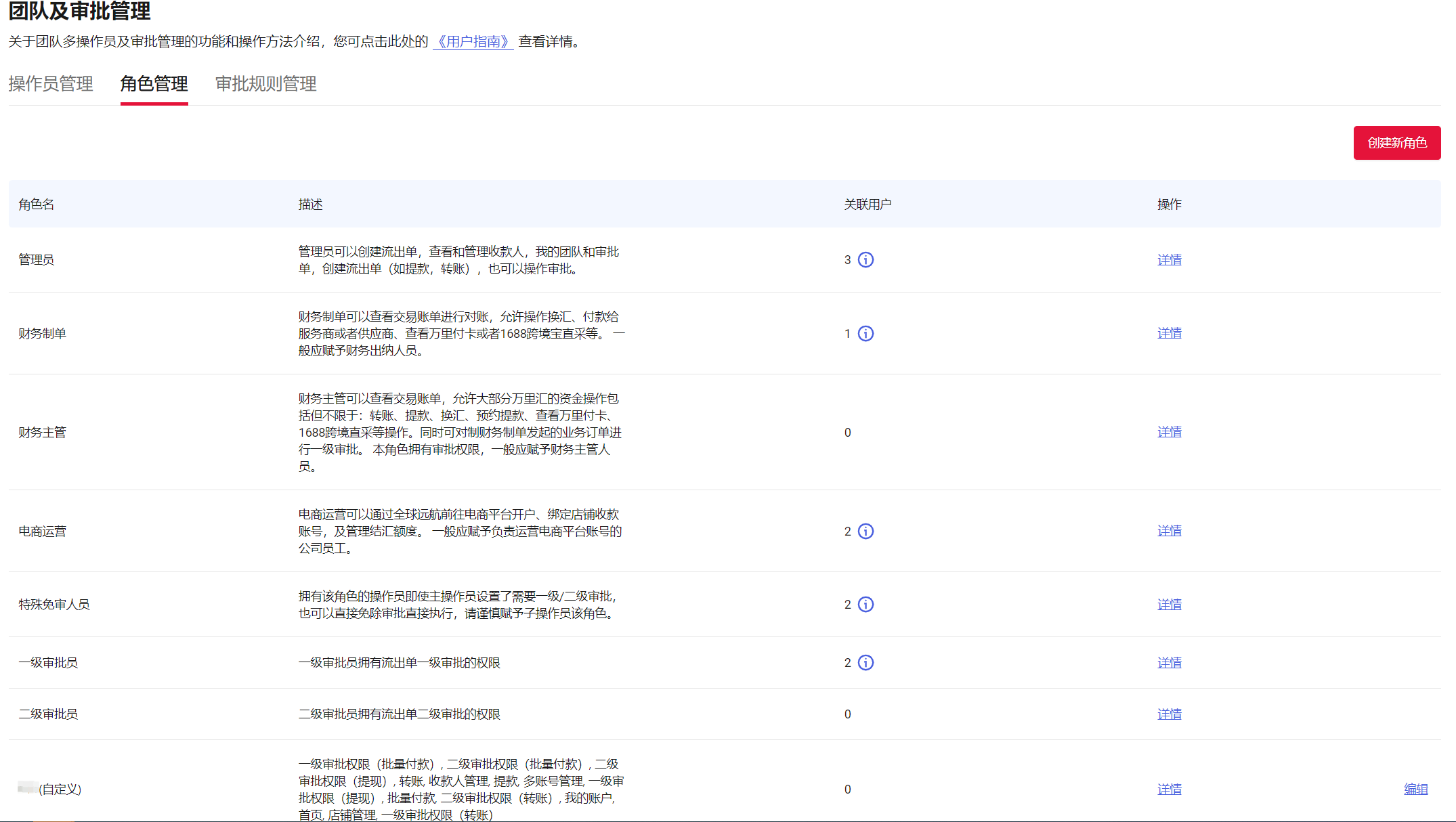1456x822 pixels.
Task: Switch to 操作员管理 tab
Action: 51,84
